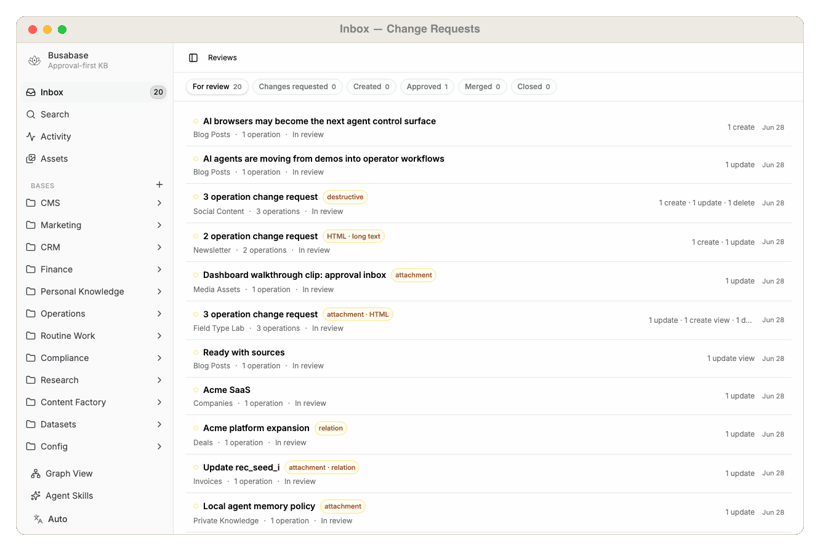Click the Inbox count badge 20
Screen dimensions: 820x551
pyautogui.click(x=158, y=92)
